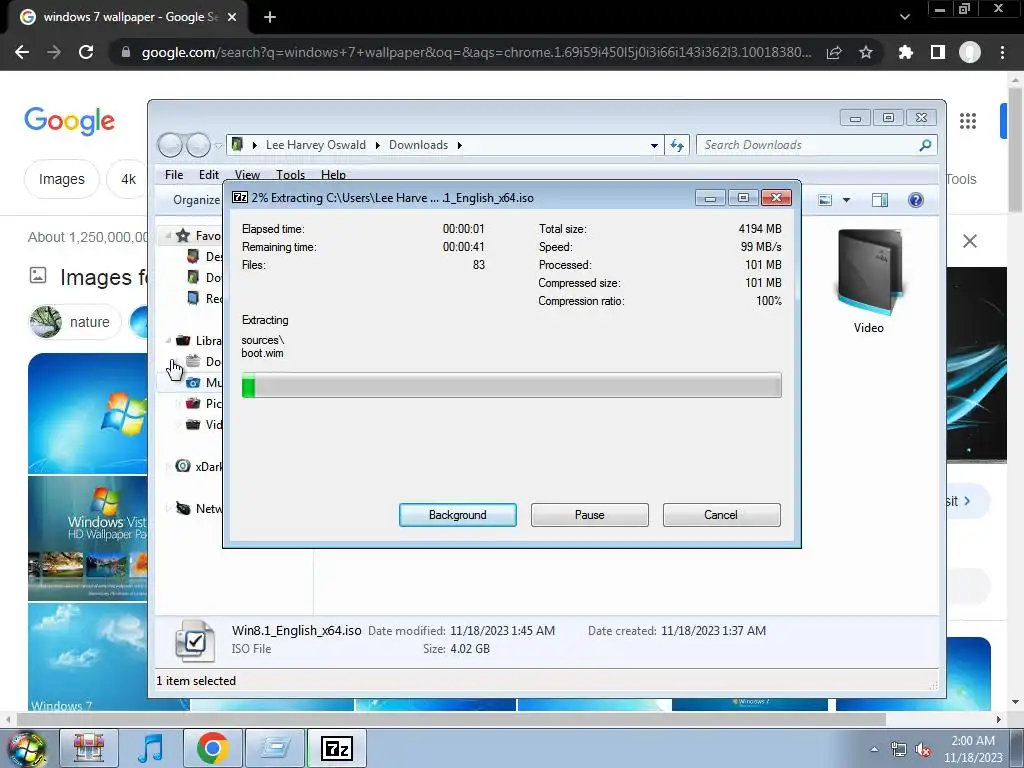The width and height of the screenshot is (1024, 768).
Task: Expand the arrow after Lee Harvey Oswald
Action: point(377,145)
